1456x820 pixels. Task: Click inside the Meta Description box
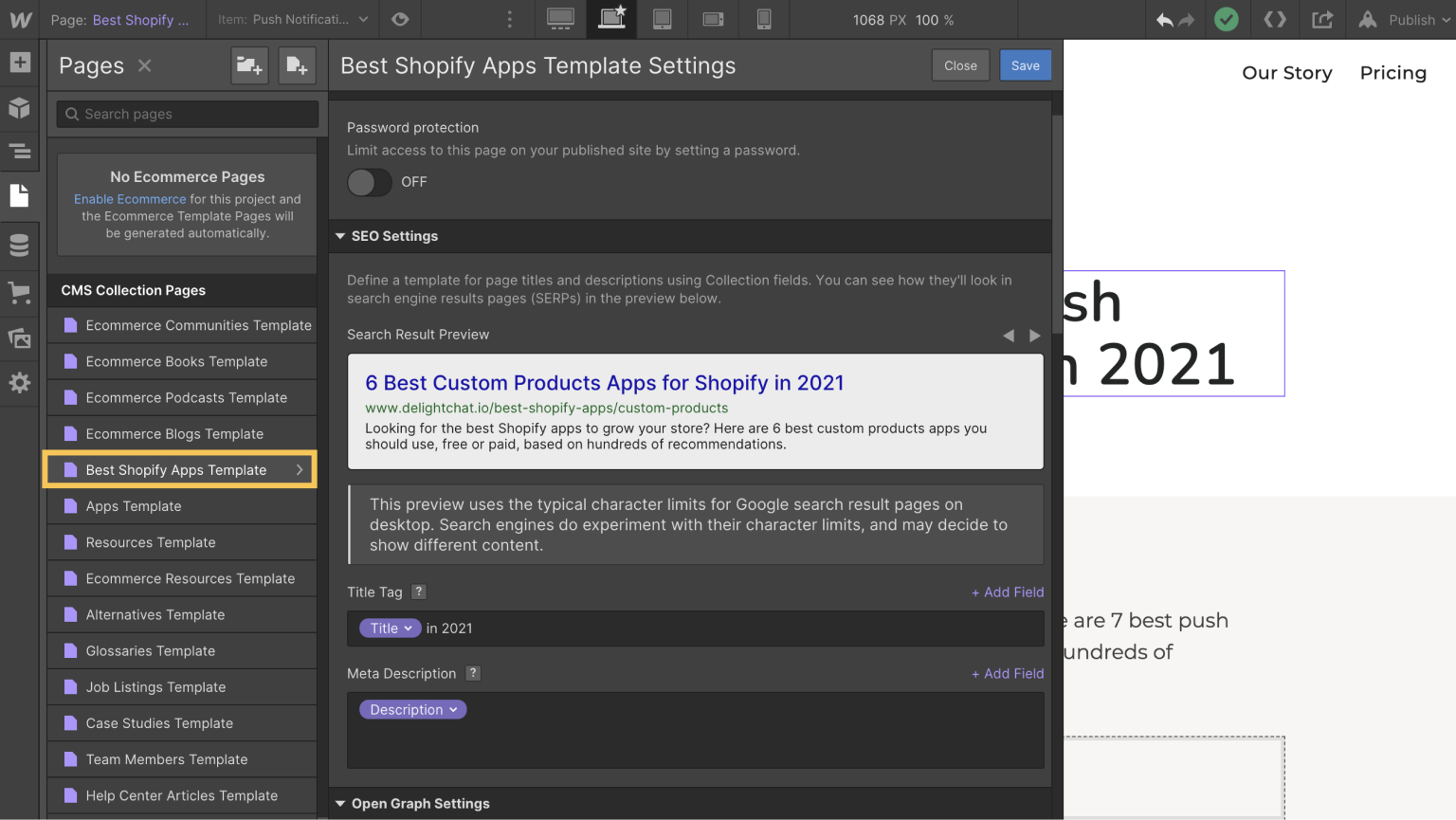[696, 730]
